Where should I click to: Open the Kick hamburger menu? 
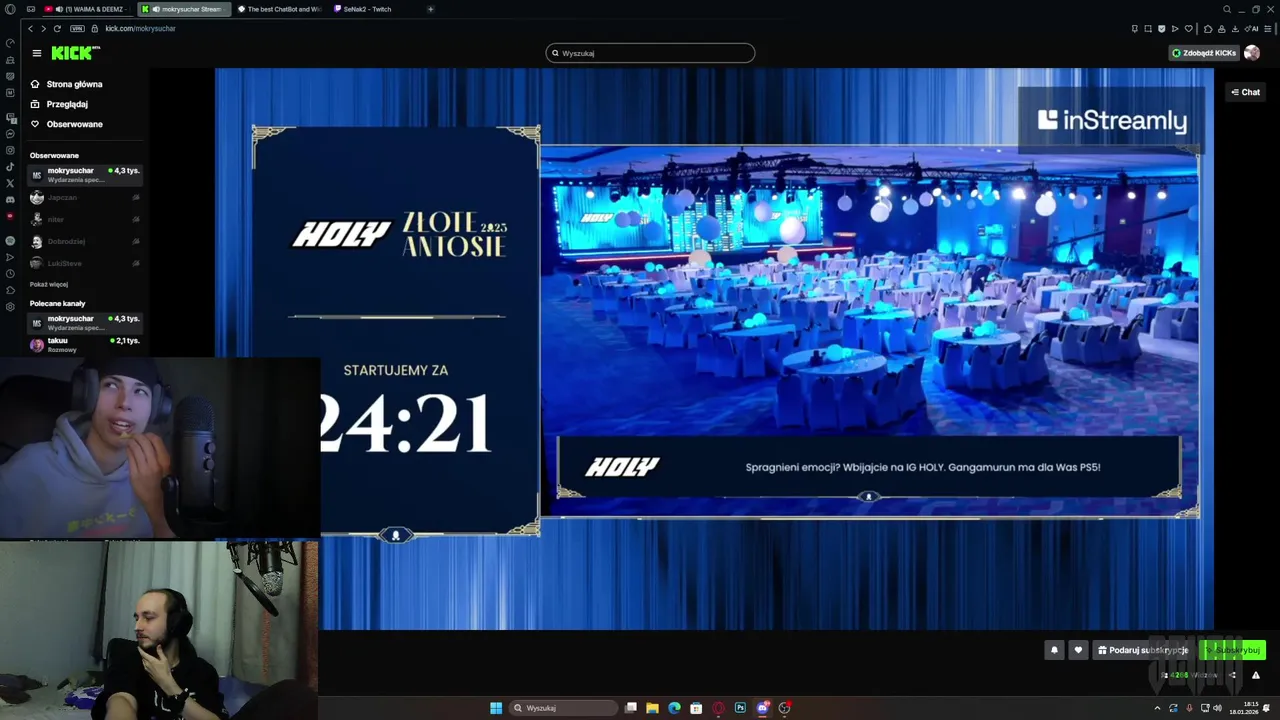[x=37, y=53]
